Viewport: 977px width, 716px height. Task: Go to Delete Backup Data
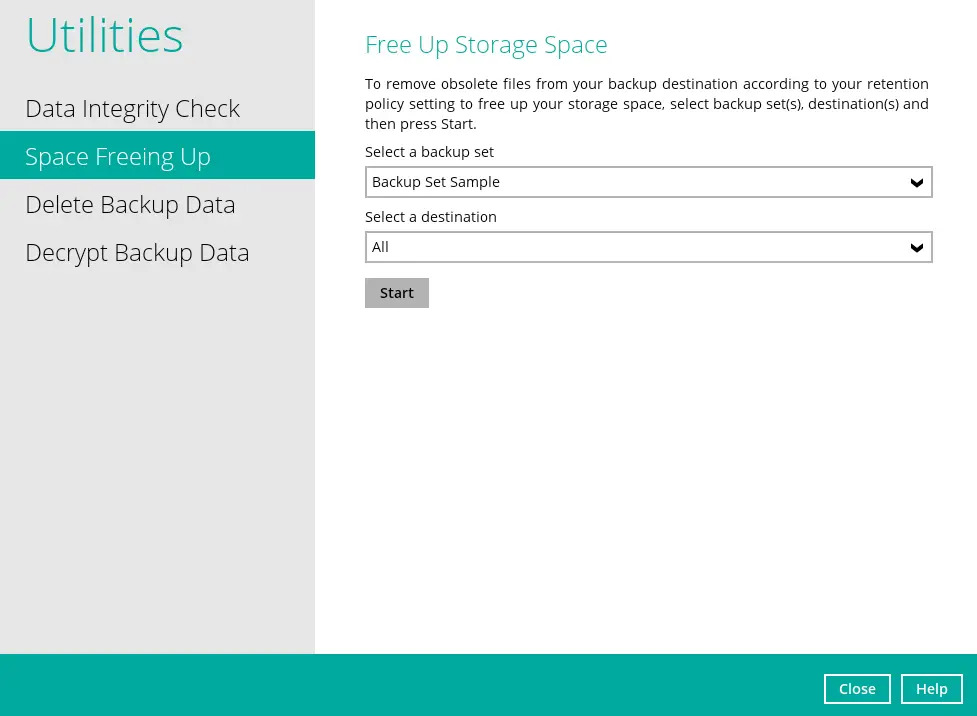point(130,204)
